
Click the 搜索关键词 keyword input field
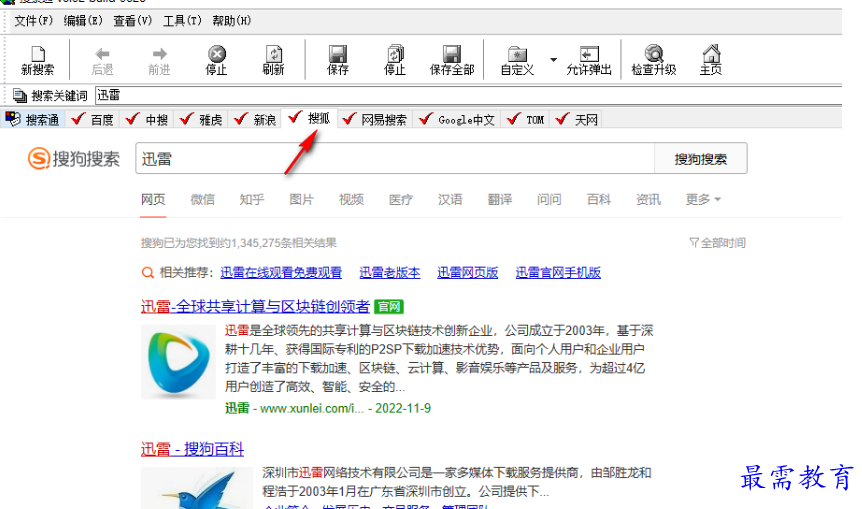pos(468,95)
